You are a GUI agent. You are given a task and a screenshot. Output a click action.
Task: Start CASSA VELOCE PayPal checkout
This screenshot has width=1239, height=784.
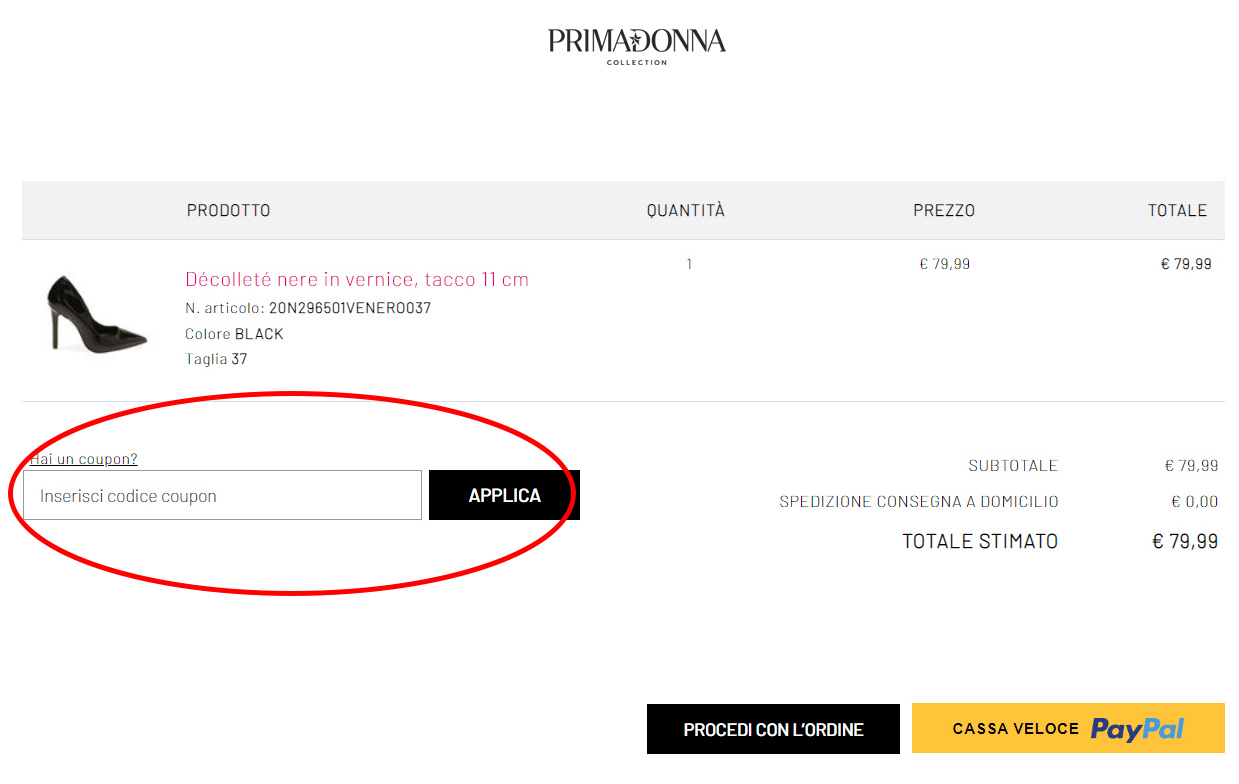(1066, 729)
